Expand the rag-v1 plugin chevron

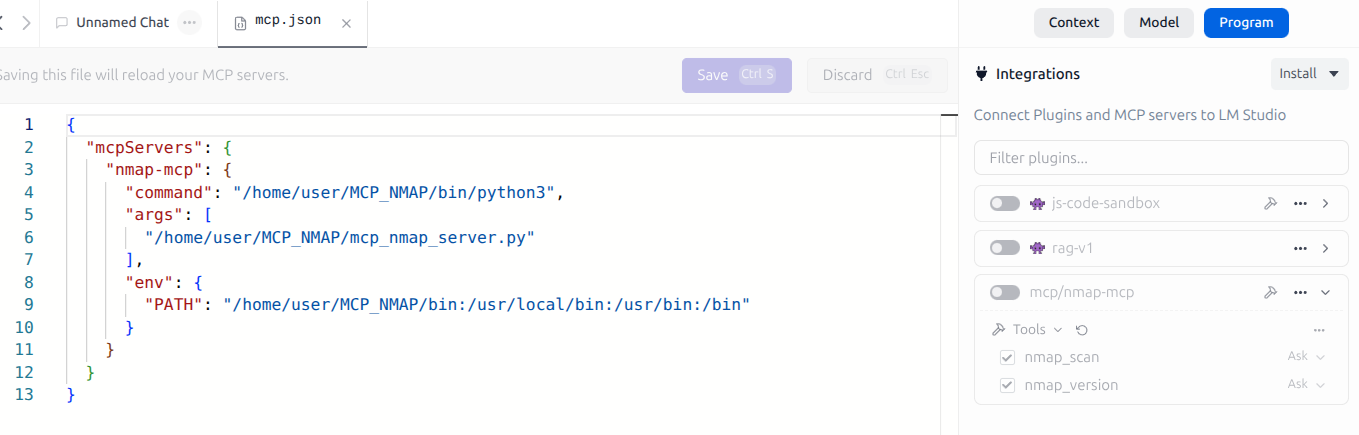1326,248
